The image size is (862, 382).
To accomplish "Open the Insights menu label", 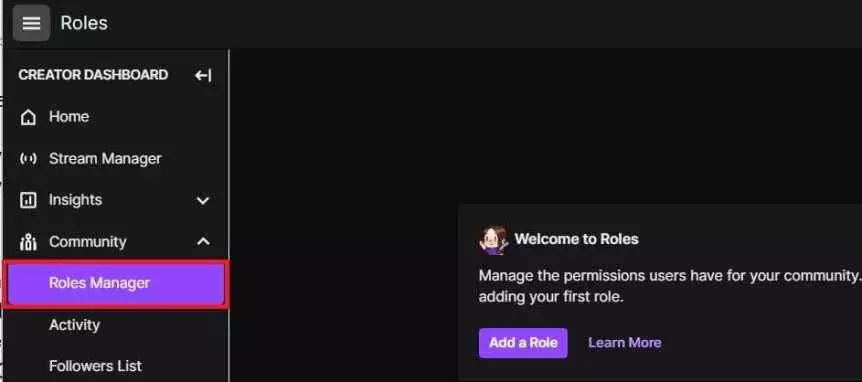I will coord(75,200).
